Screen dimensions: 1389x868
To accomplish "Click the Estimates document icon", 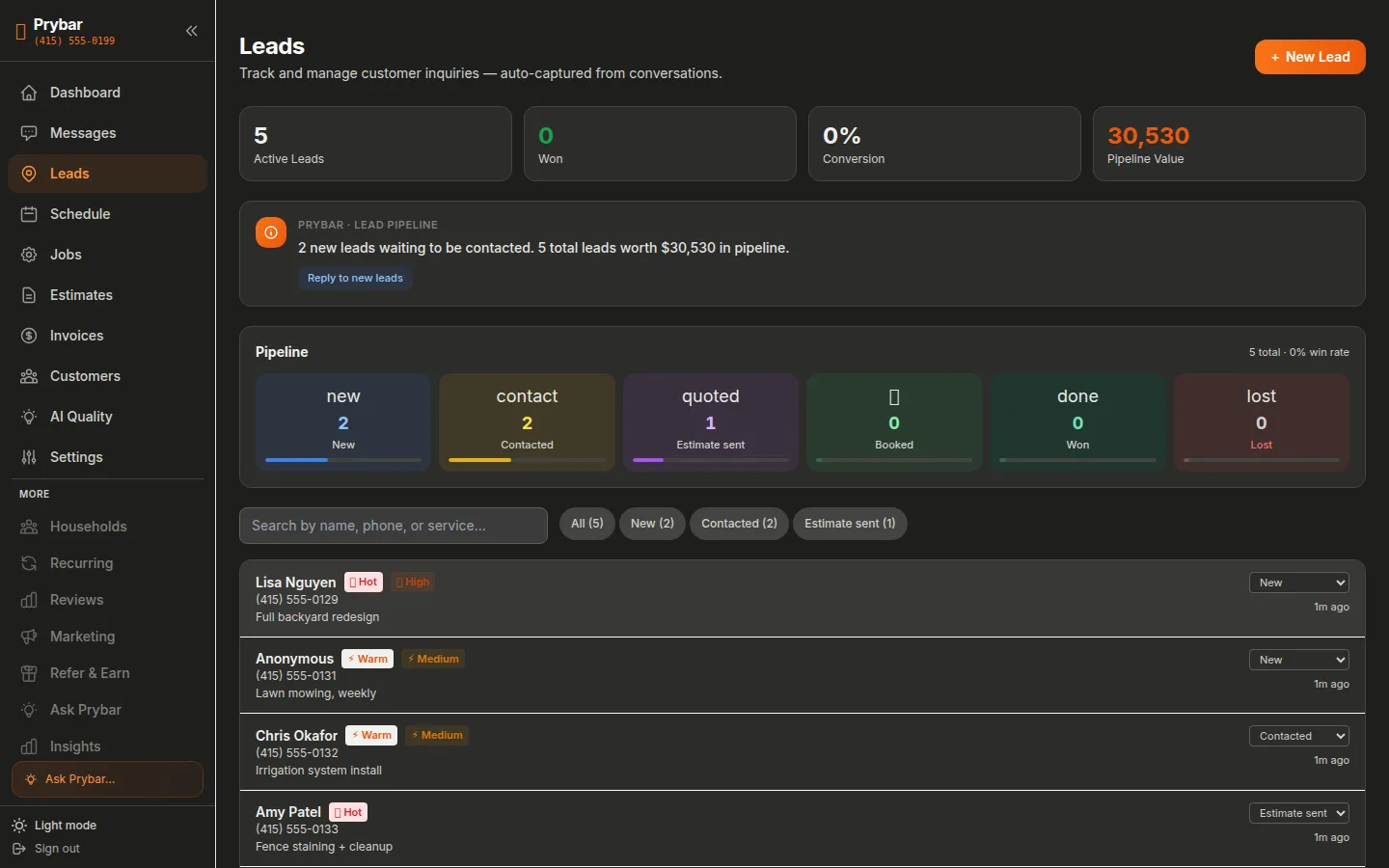I will point(29,295).
